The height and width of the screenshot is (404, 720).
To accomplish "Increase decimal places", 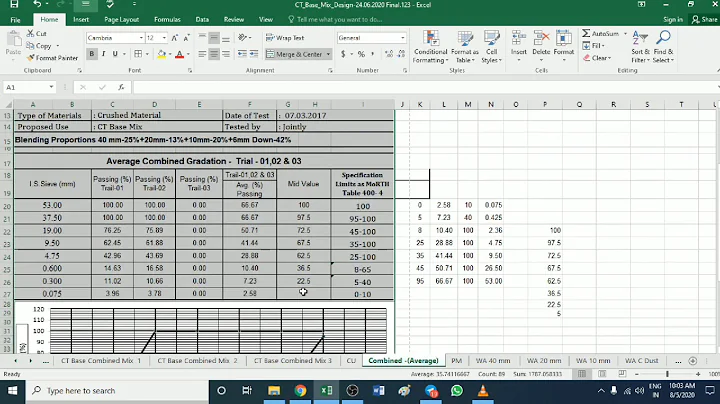I will (x=389, y=54).
